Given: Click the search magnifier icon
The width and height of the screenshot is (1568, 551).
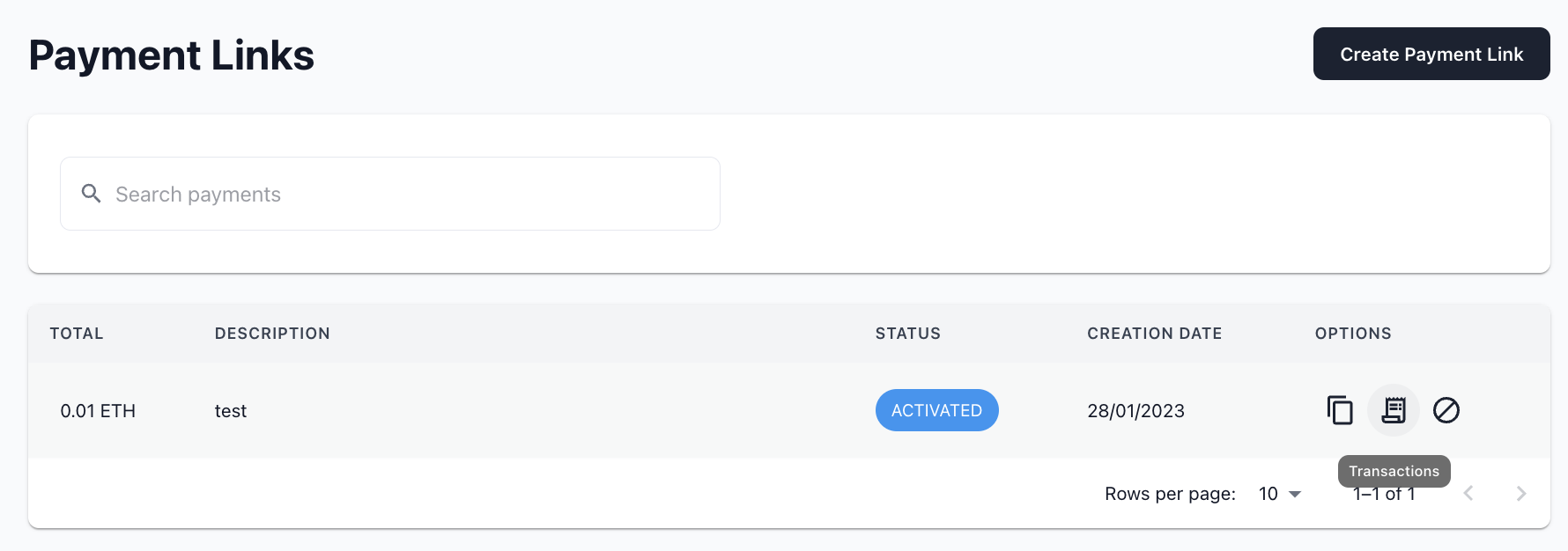Looking at the screenshot, I should [x=91, y=194].
